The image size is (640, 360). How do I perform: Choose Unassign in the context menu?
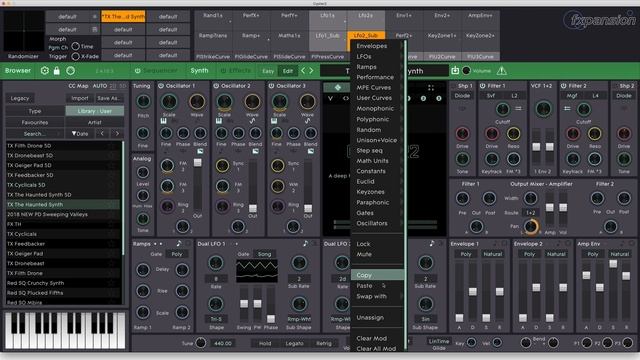pyautogui.click(x=378, y=318)
